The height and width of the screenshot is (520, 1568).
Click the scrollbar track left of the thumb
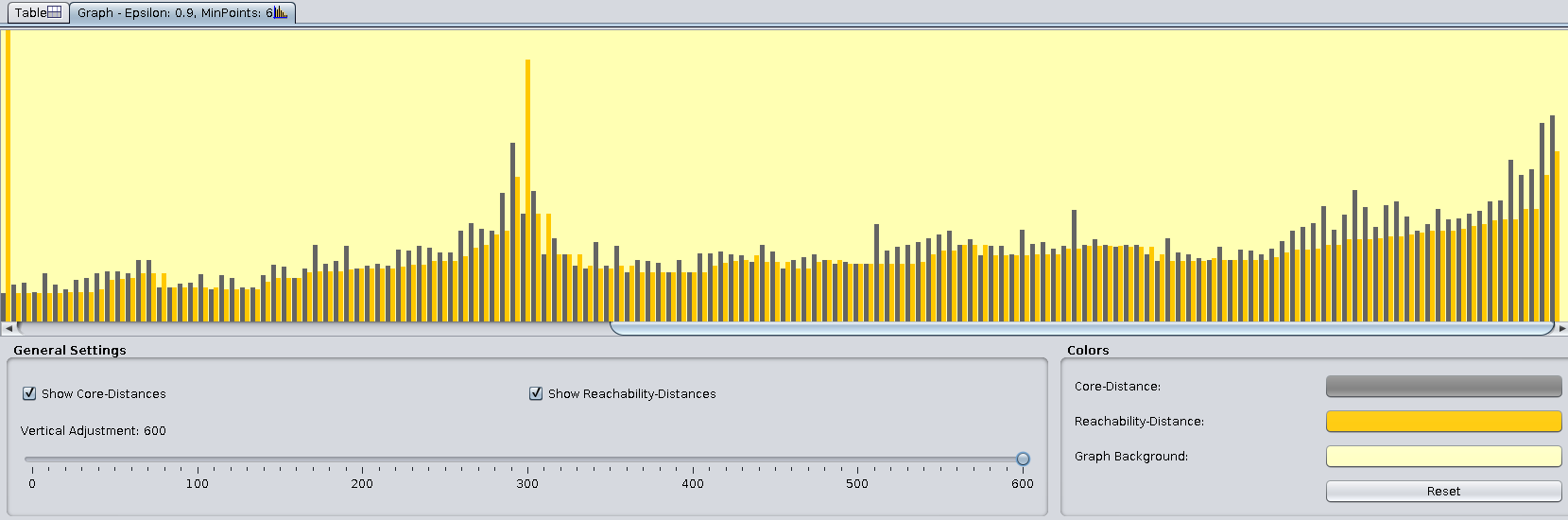(312, 328)
